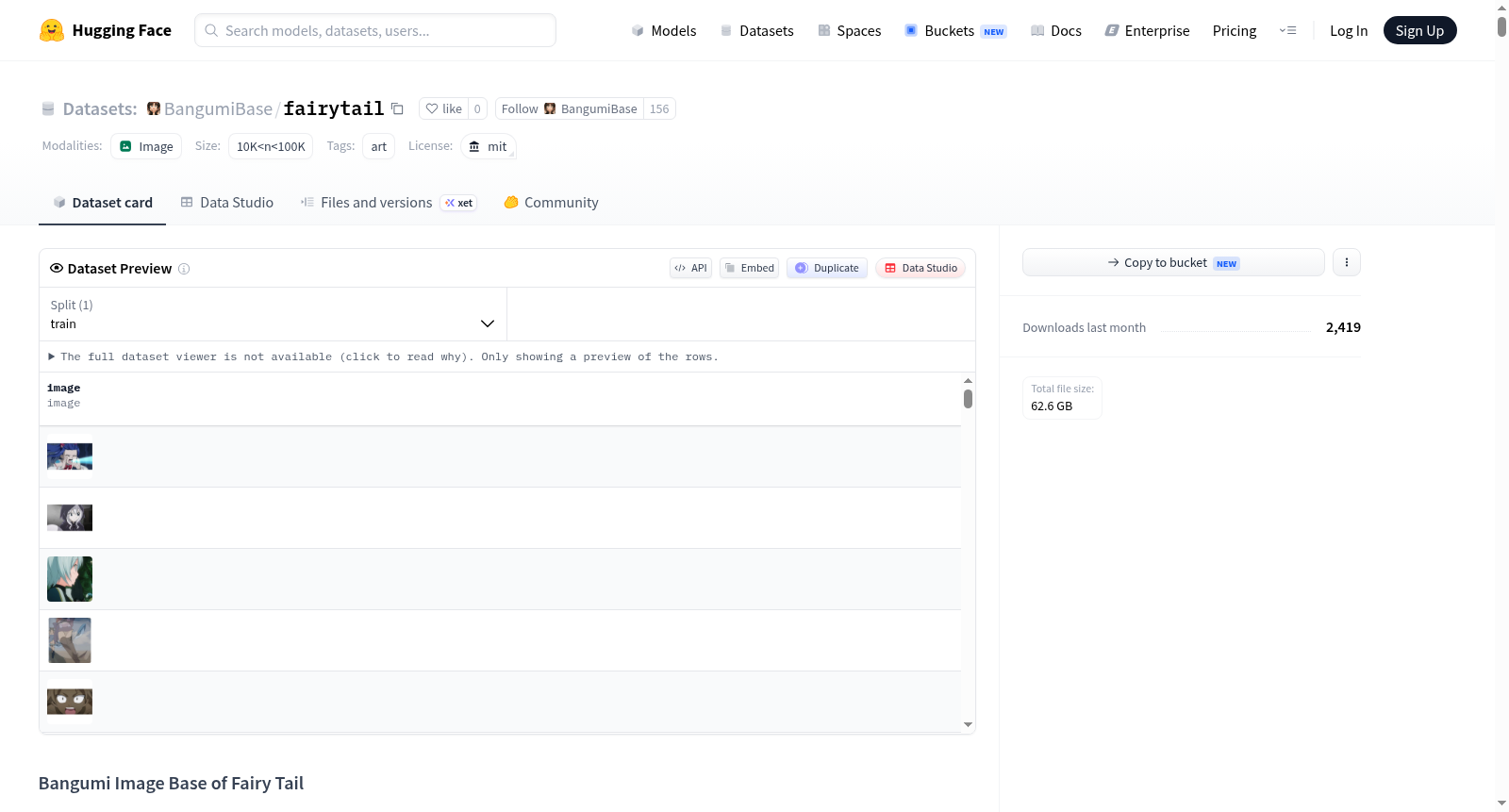This screenshot has width=1509, height=812.
Task: Click the Datasets header stack icon
Action: tap(48, 108)
